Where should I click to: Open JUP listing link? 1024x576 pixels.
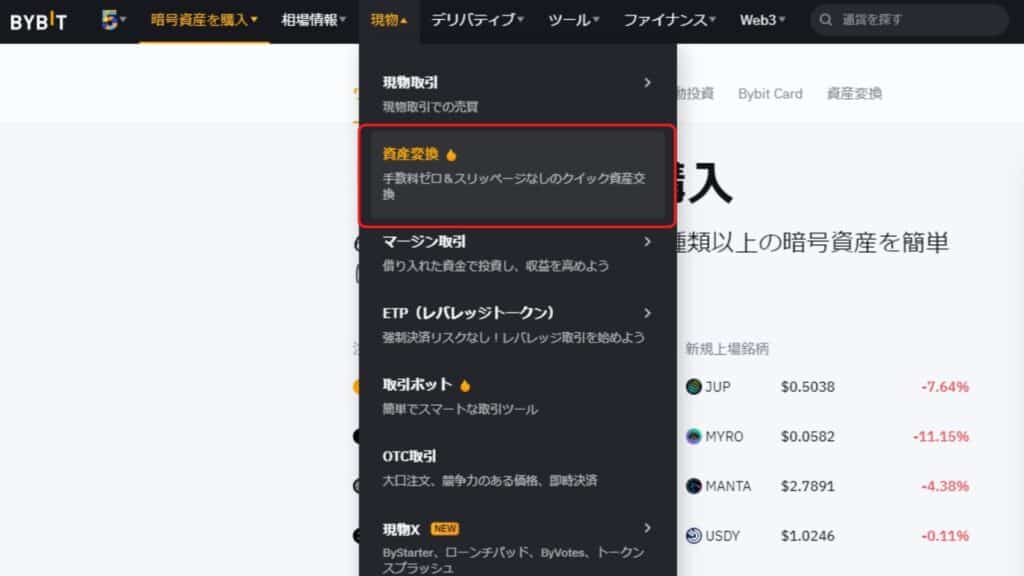(718, 387)
